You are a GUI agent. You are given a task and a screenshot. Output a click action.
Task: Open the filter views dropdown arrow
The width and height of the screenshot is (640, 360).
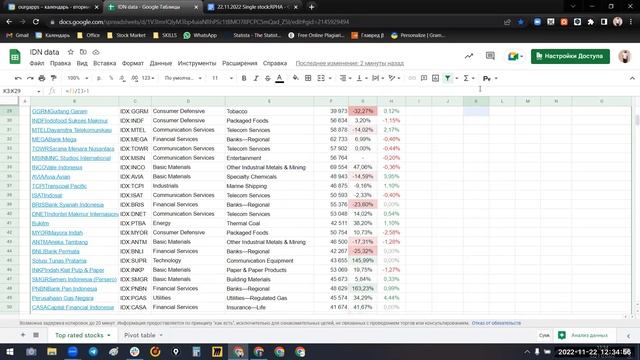pos(456,78)
